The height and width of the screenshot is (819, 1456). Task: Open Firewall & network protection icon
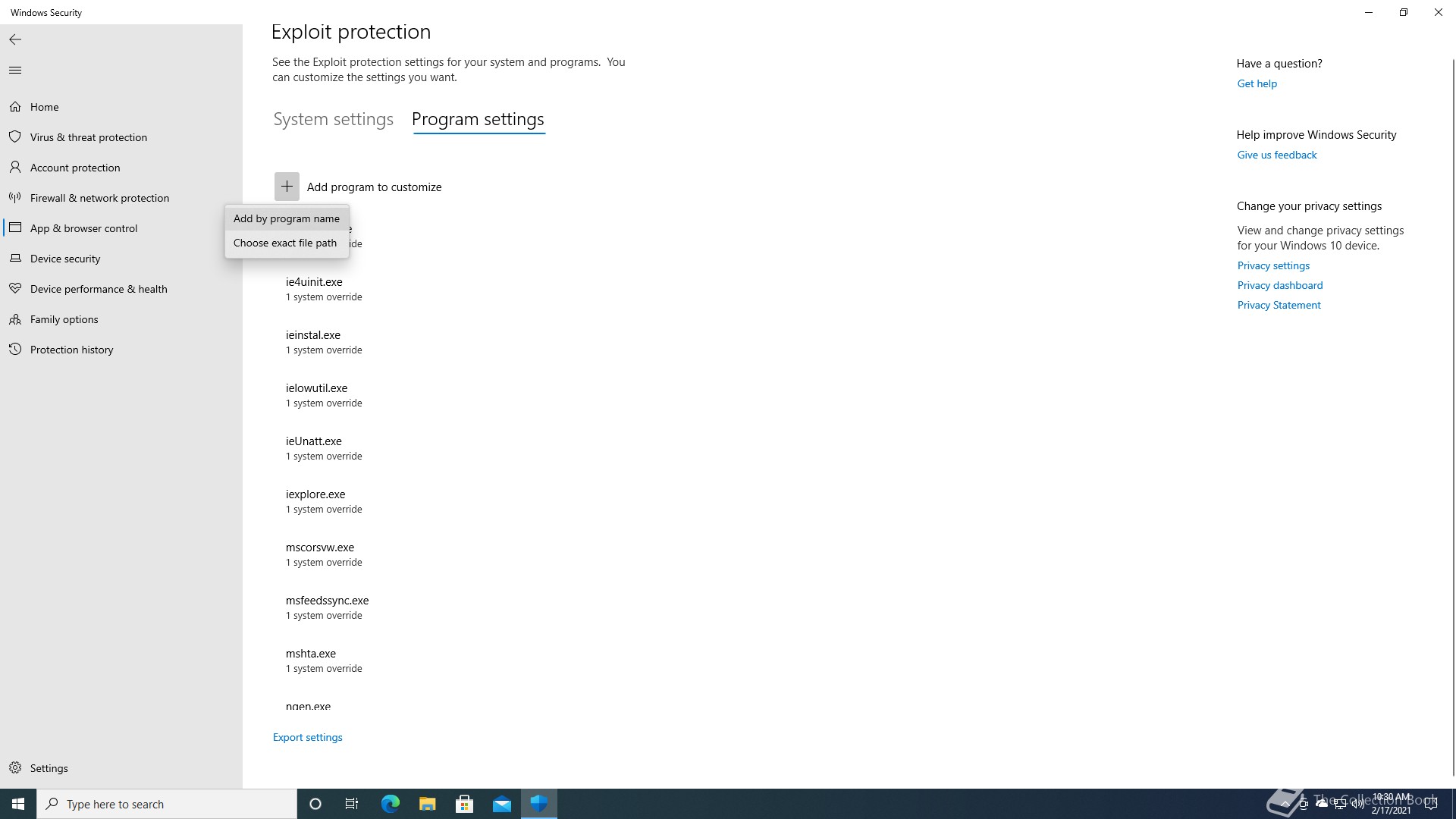pyautogui.click(x=14, y=198)
